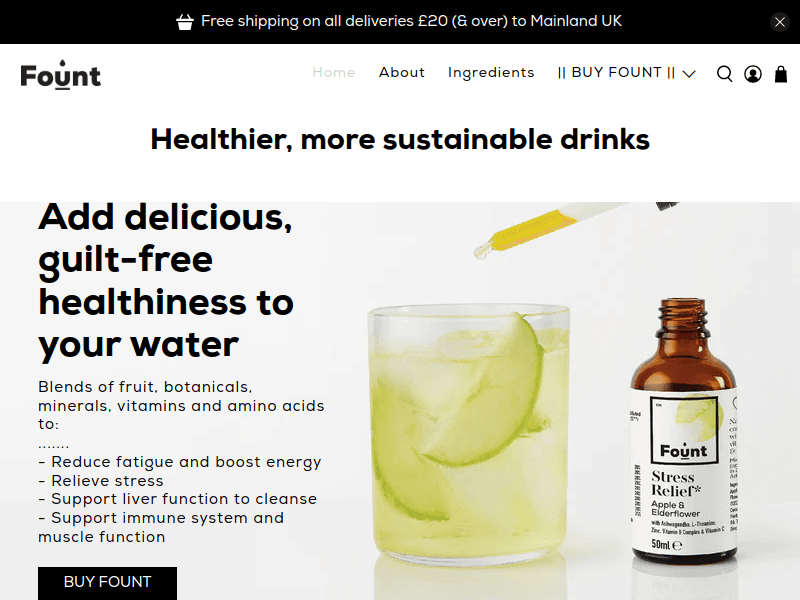Click the Relieve stress bullet text

click(x=101, y=481)
